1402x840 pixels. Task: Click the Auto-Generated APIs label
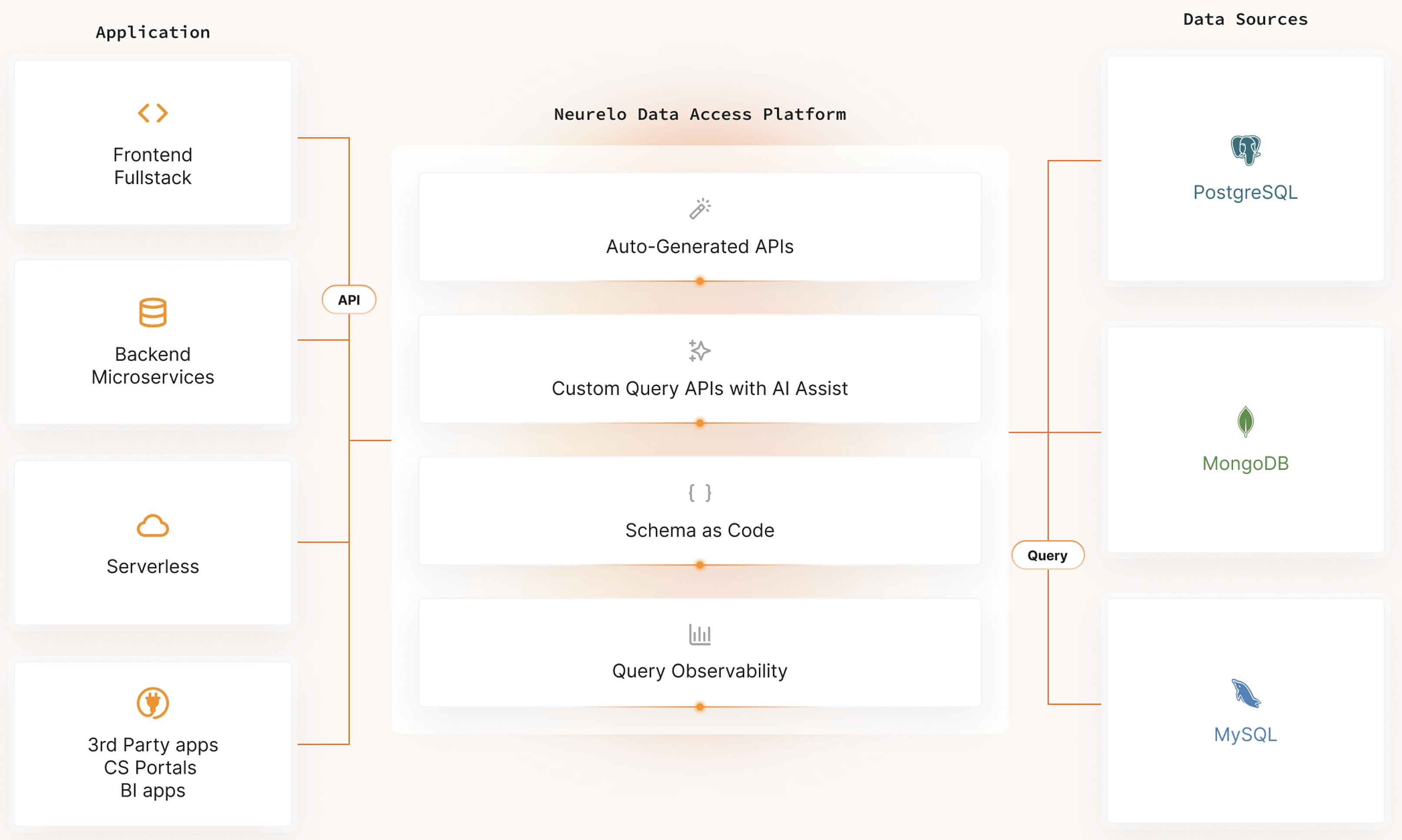(700, 247)
